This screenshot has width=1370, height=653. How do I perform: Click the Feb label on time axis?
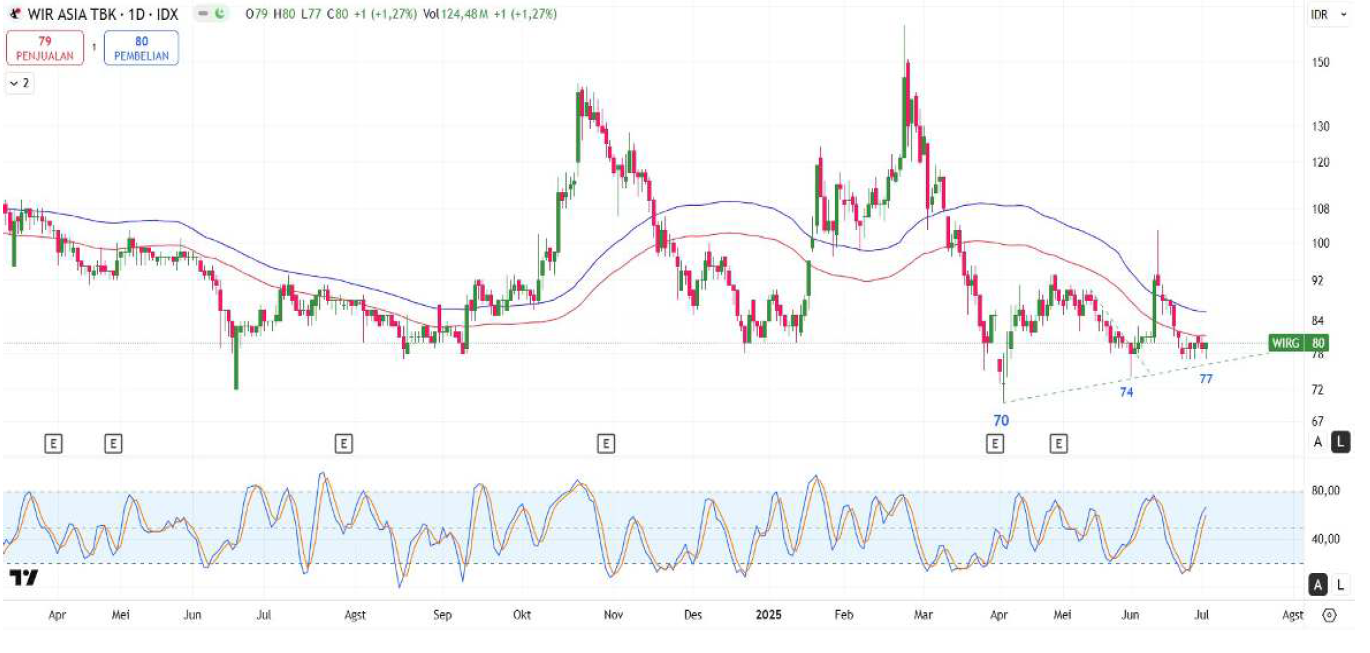[844, 615]
